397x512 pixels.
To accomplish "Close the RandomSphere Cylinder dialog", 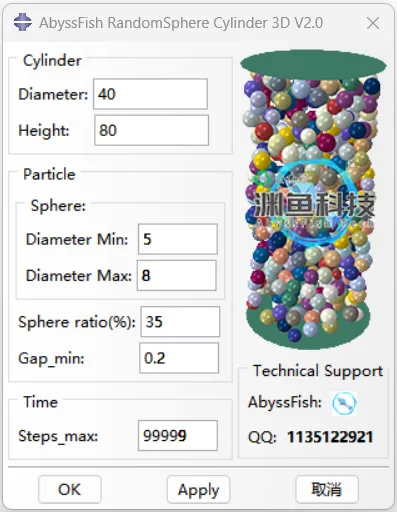I will coord(373,23).
